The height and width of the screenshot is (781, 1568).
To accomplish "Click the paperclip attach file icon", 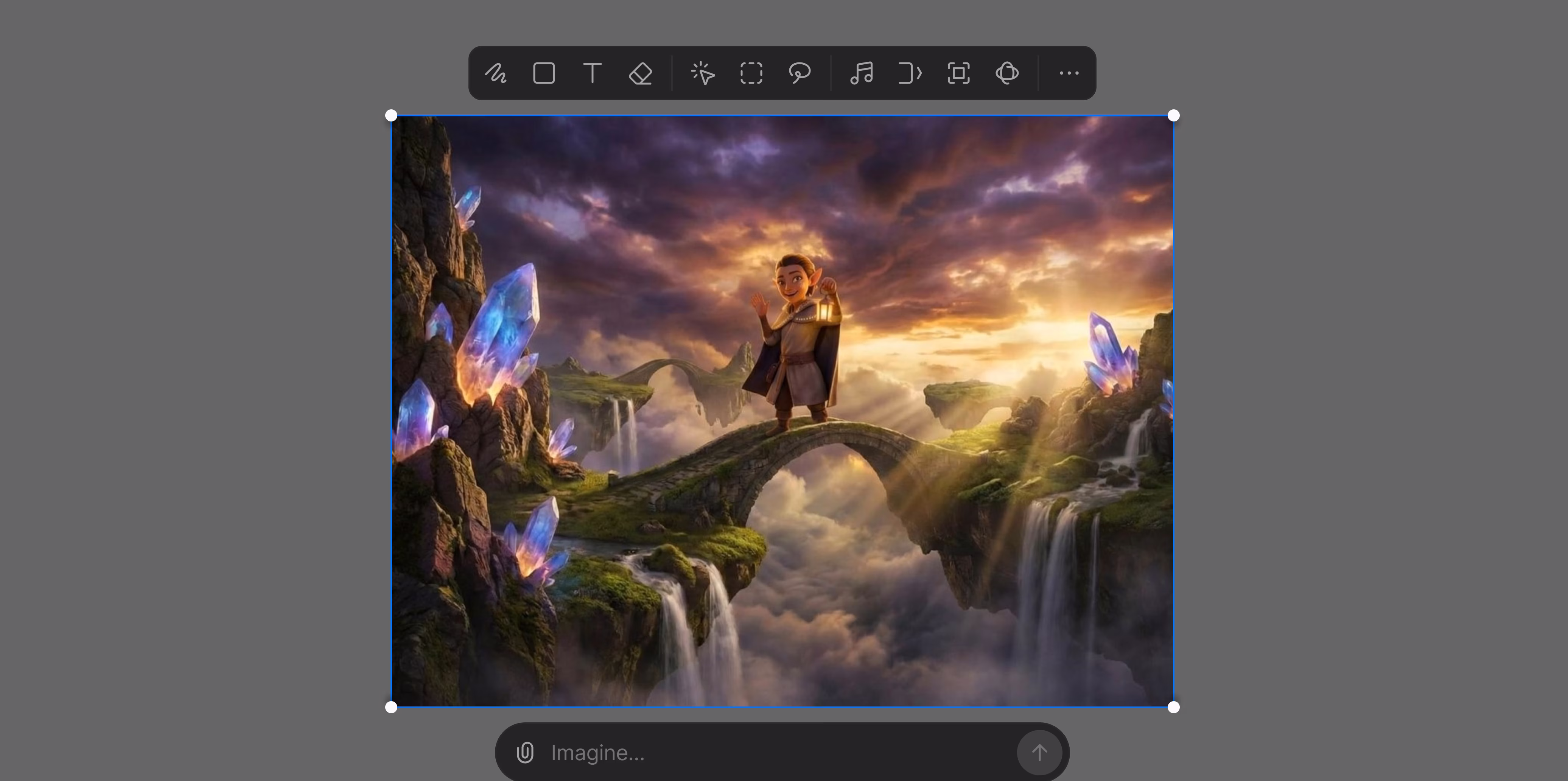I will pos(525,753).
